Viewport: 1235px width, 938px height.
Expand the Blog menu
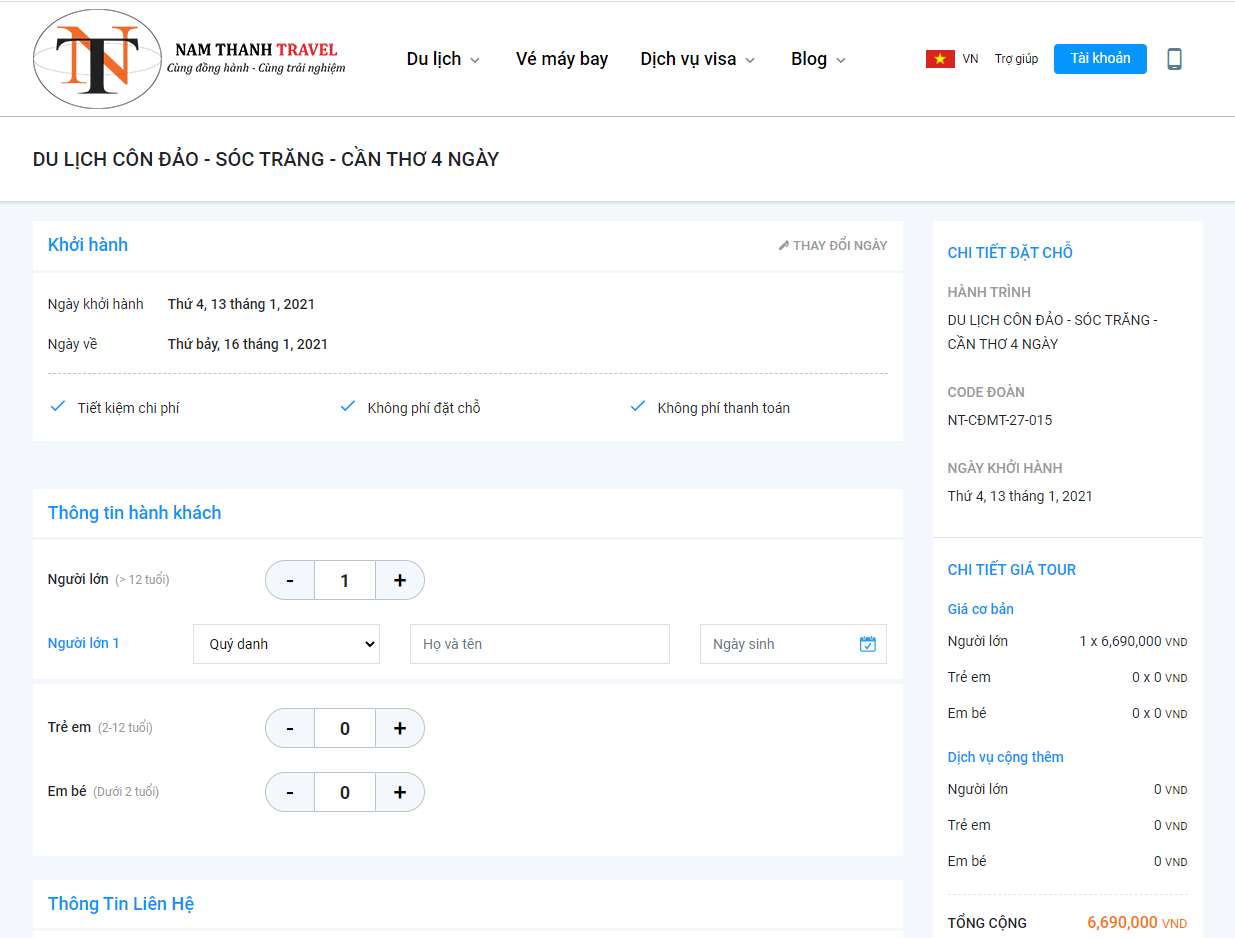(x=818, y=59)
